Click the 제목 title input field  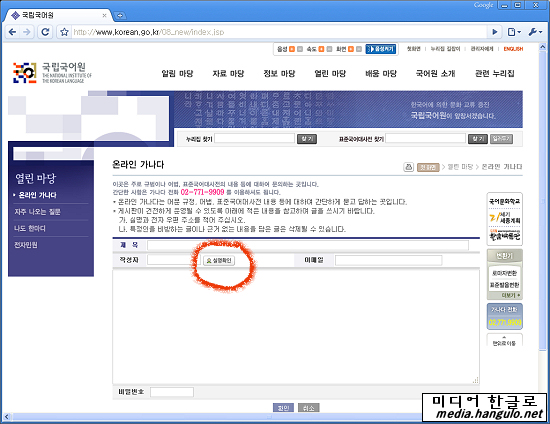tap(308, 245)
